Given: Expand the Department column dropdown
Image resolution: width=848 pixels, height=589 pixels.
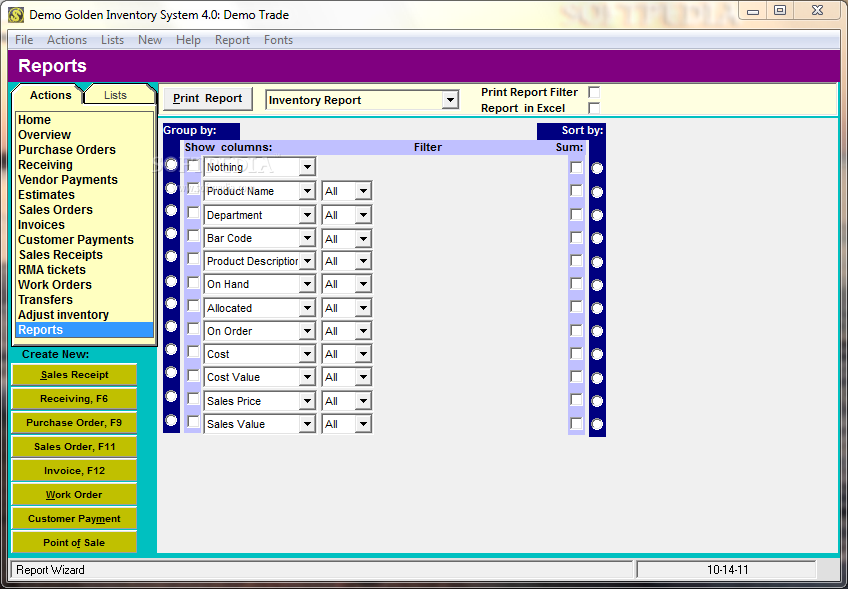Looking at the screenshot, I should (x=307, y=215).
